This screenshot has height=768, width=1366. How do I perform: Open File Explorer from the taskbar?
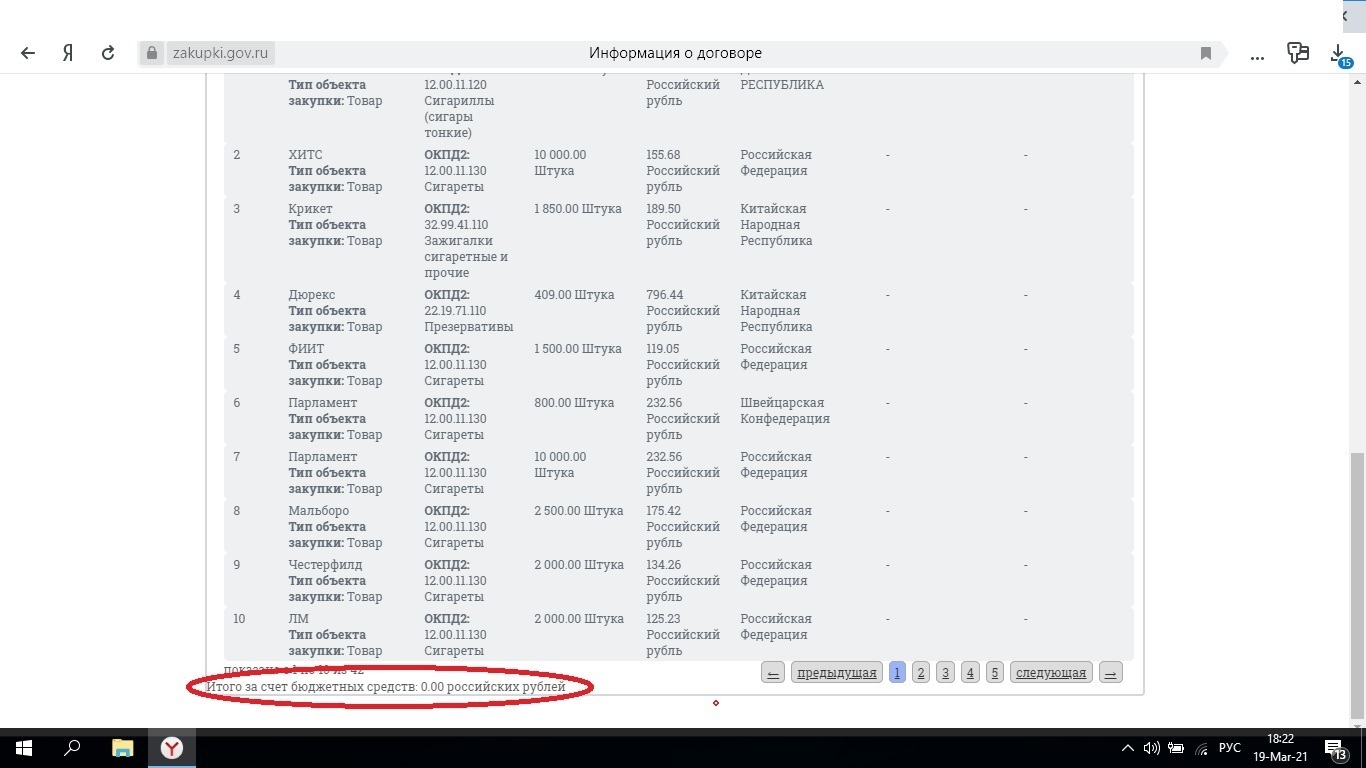pyautogui.click(x=122, y=747)
